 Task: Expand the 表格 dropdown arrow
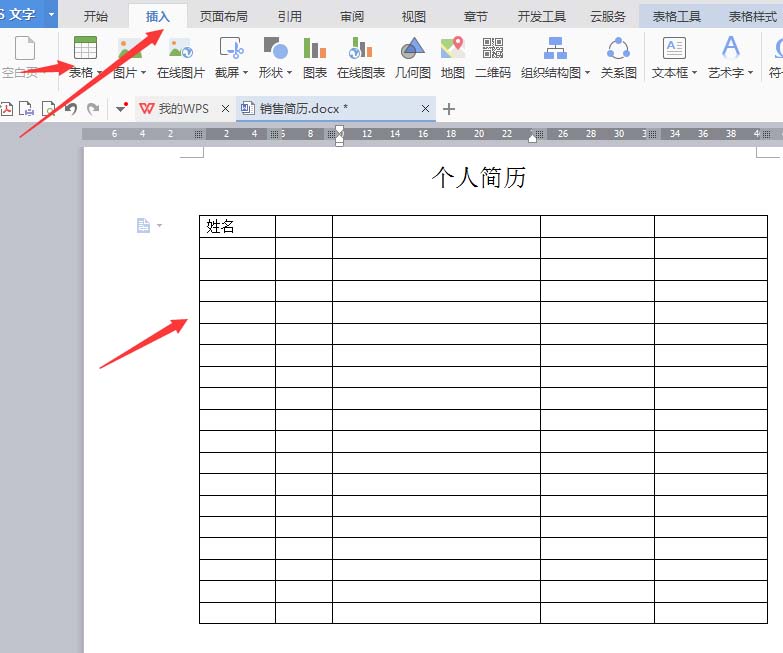(99, 73)
